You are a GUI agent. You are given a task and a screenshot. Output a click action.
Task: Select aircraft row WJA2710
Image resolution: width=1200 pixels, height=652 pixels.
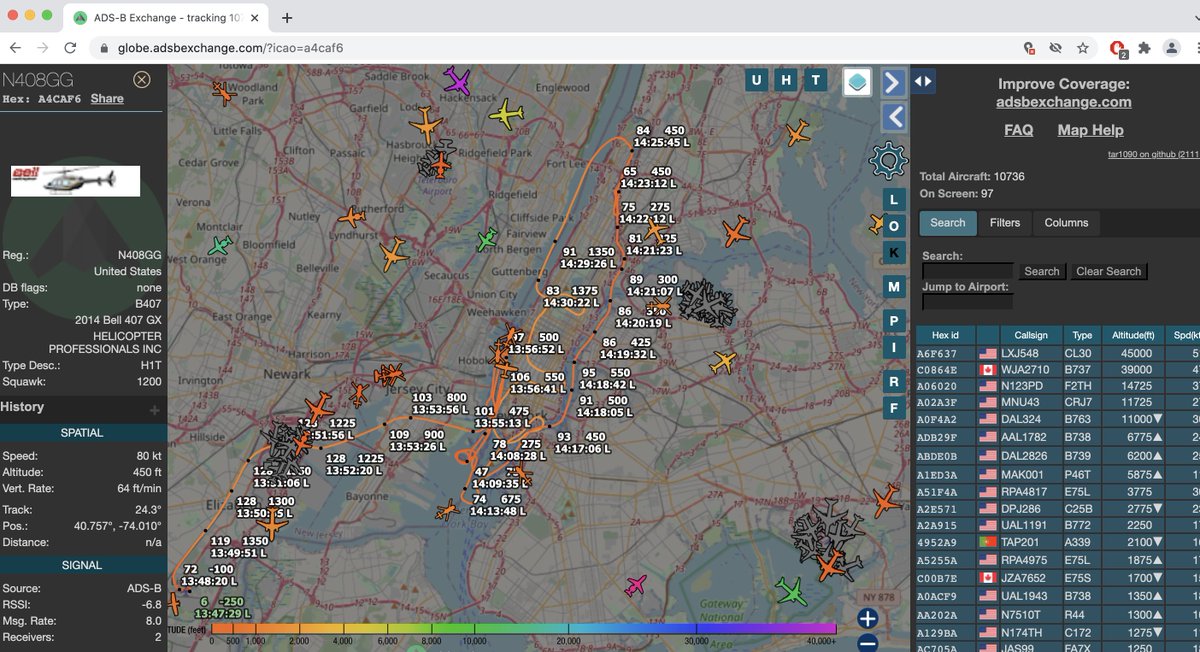pos(1058,370)
